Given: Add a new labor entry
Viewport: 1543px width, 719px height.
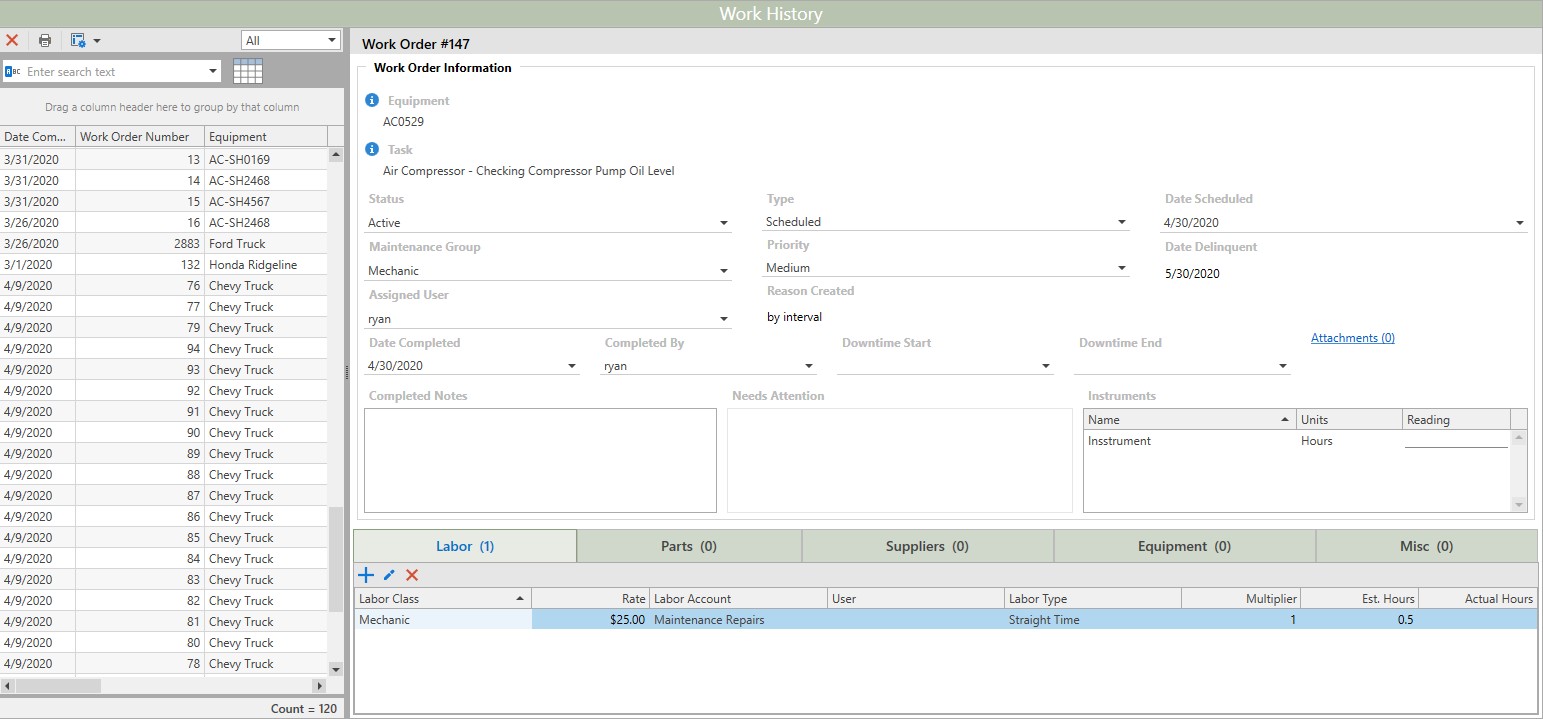Looking at the screenshot, I should pos(366,575).
